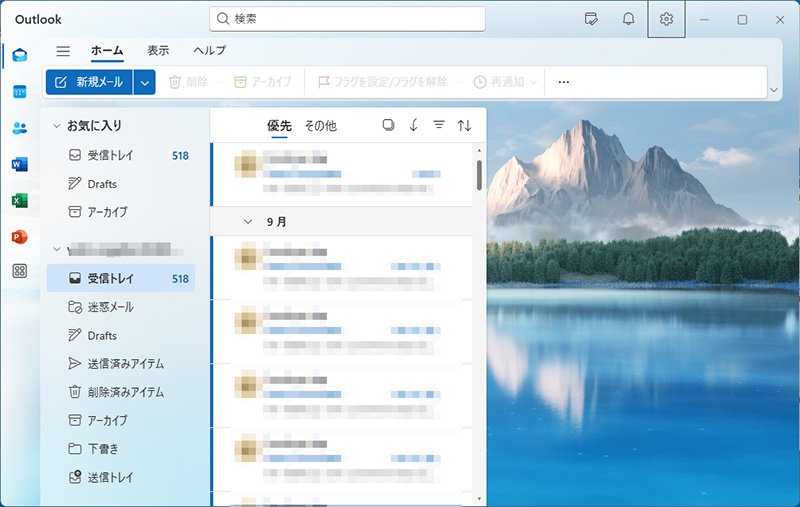Select the 迷惑メール folder
The width and height of the screenshot is (800, 507).
click(110, 307)
